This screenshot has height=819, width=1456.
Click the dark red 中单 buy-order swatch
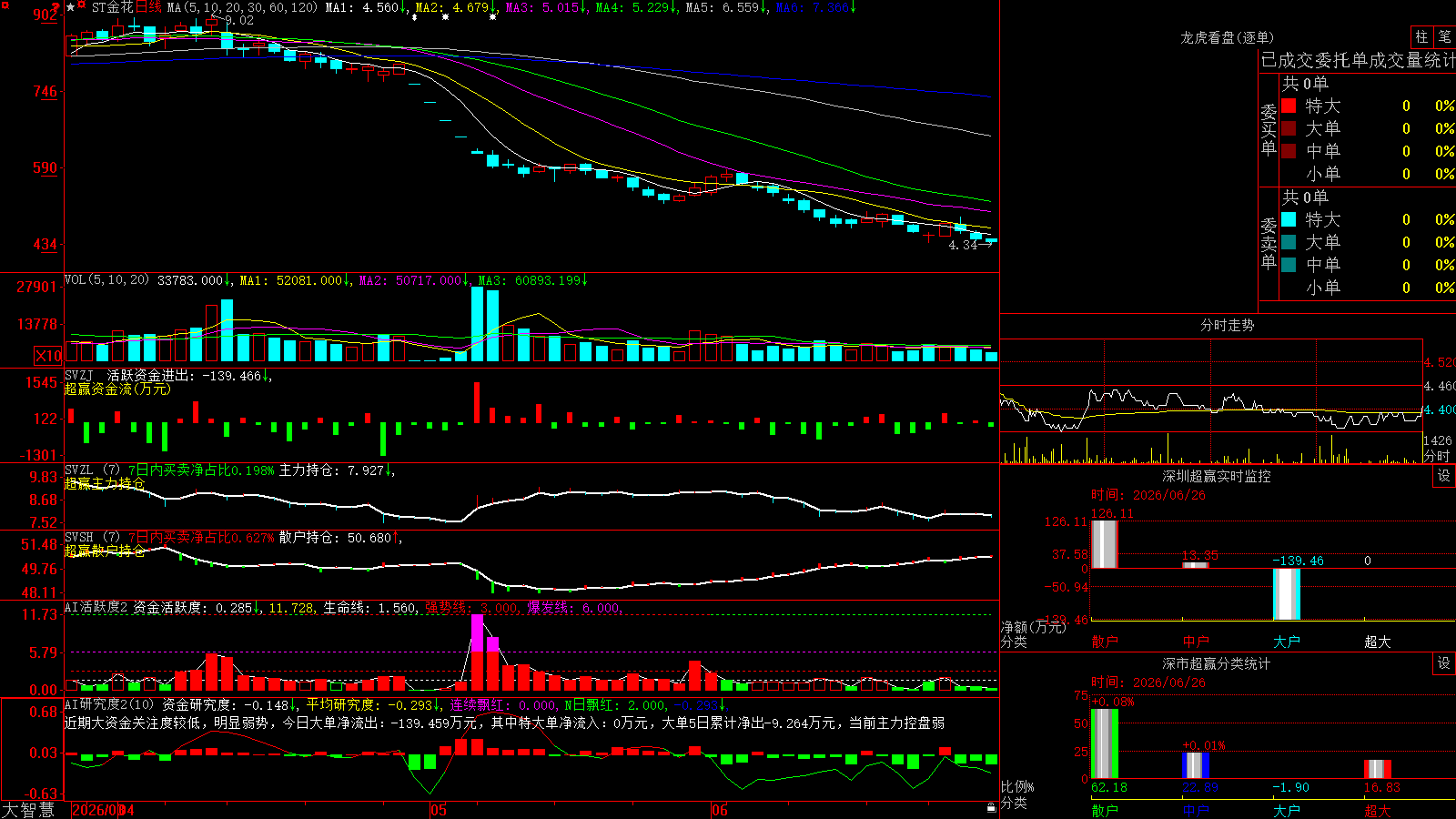pos(1289,151)
